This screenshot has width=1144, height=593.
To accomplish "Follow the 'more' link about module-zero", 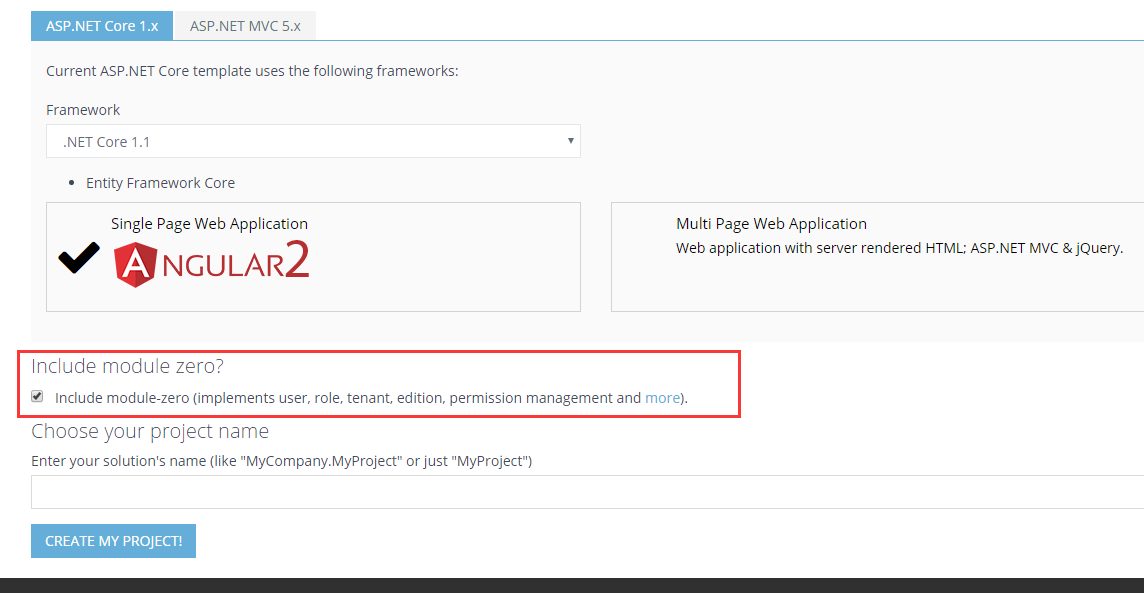I will (x=662, y=398).
